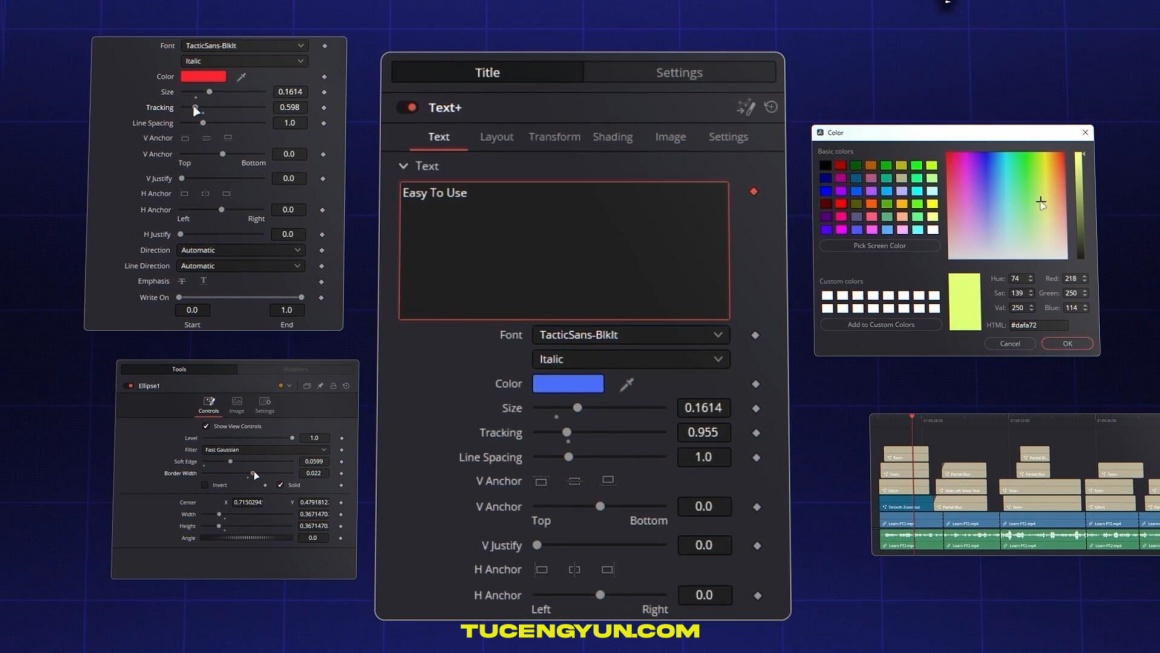The height and width of the screenshot is (653, 1160).
Task: Click the reset icon in the Text+ header
Action: [x=771, y=107]
